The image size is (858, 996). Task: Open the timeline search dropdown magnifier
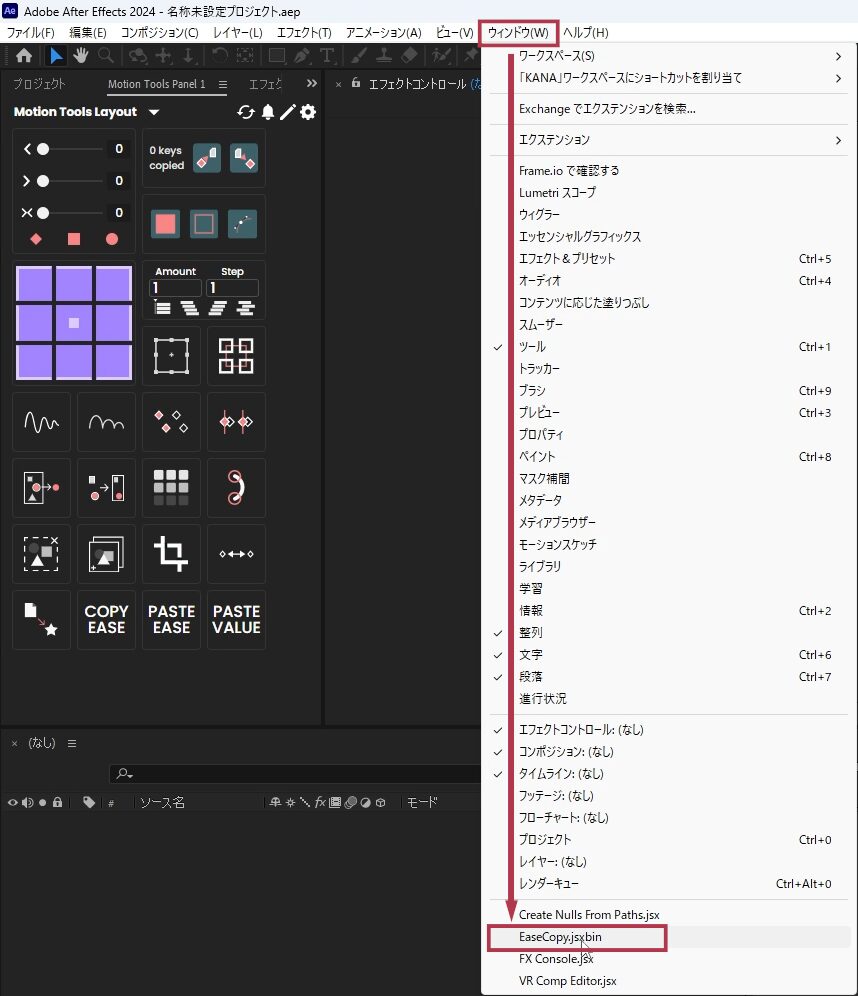point(124,774)
